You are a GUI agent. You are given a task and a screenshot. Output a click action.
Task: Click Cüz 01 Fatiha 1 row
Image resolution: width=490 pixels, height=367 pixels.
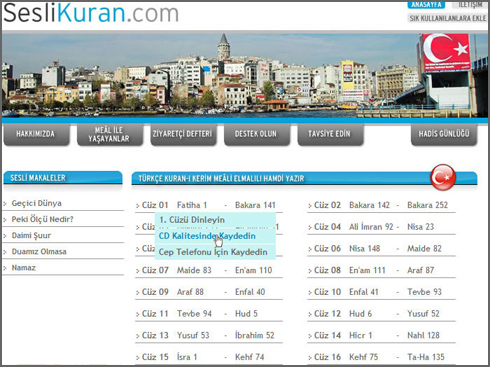click(209, 205)
